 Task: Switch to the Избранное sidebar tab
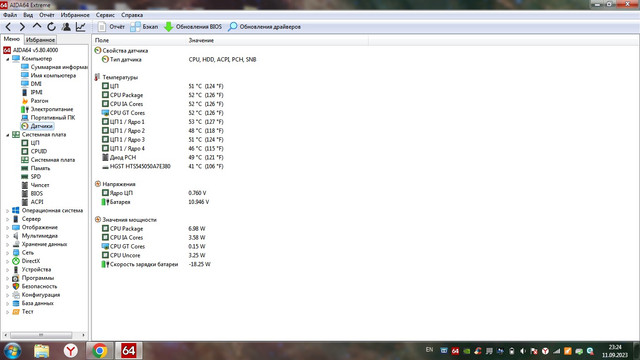pyautogui.click(x=40, y=40)
